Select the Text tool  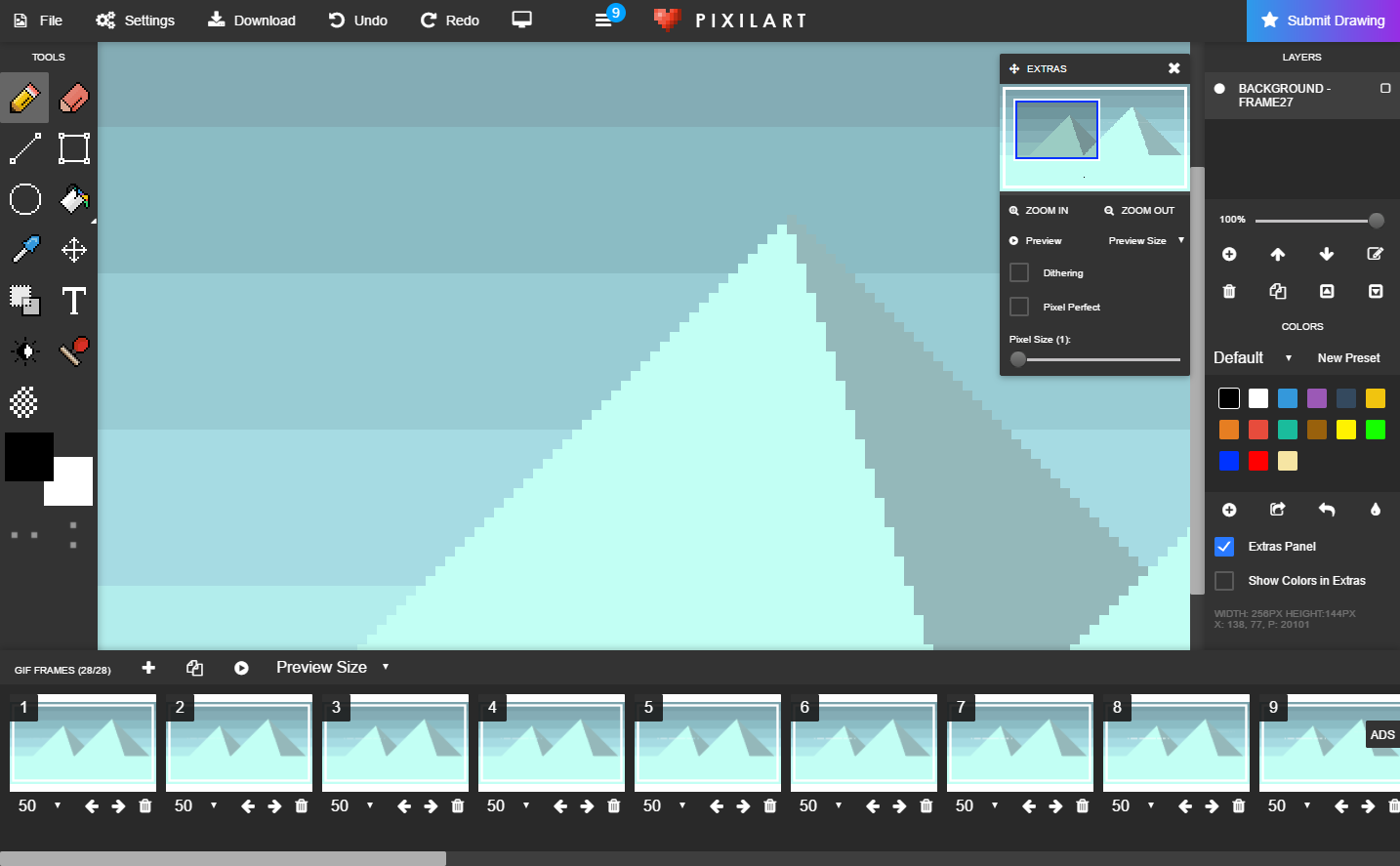[x=73, y=301]
